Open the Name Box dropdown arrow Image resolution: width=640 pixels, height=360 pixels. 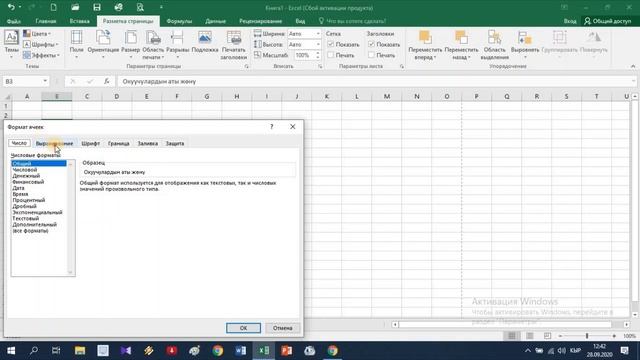point(45,81)
